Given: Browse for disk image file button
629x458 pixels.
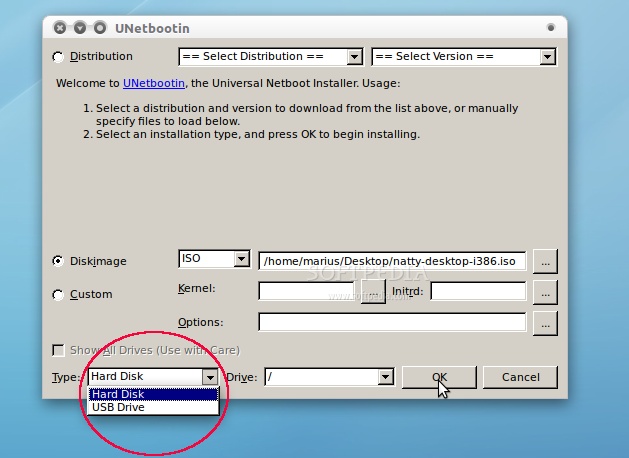Looking at the screenshot, I should click(x=545, y=261).
